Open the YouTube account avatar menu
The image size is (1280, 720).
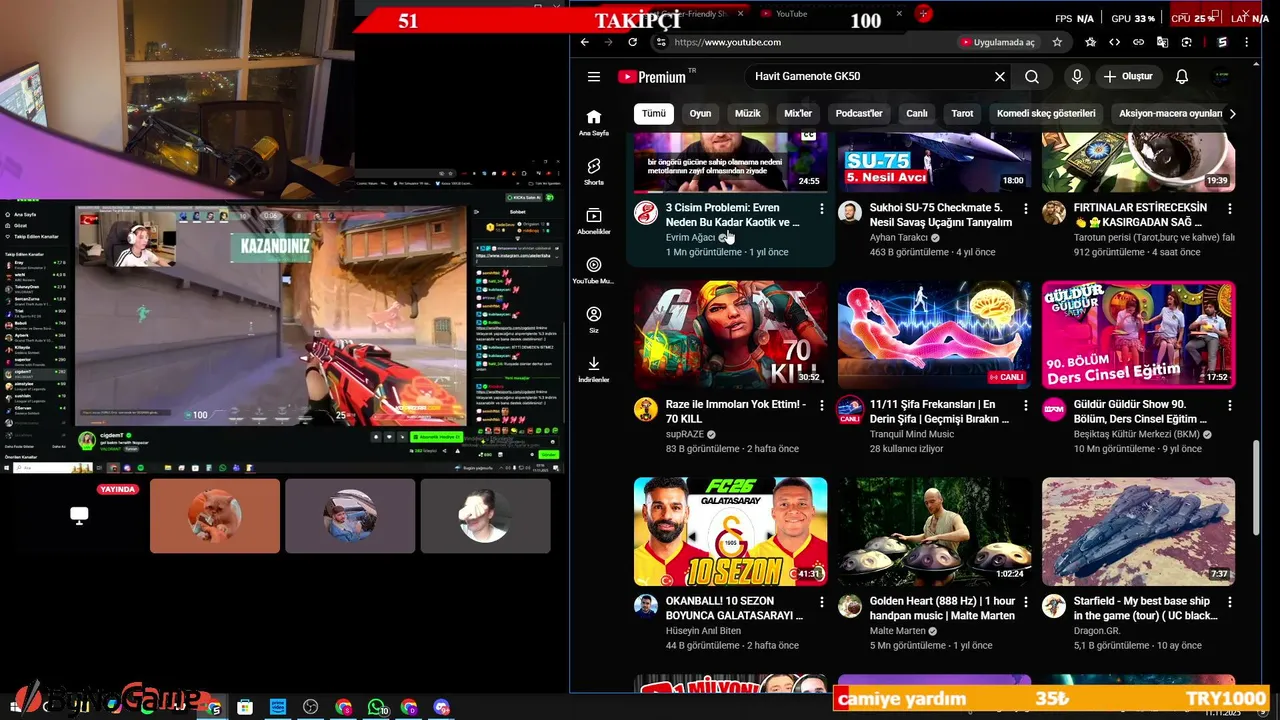tap(1221, 77)
